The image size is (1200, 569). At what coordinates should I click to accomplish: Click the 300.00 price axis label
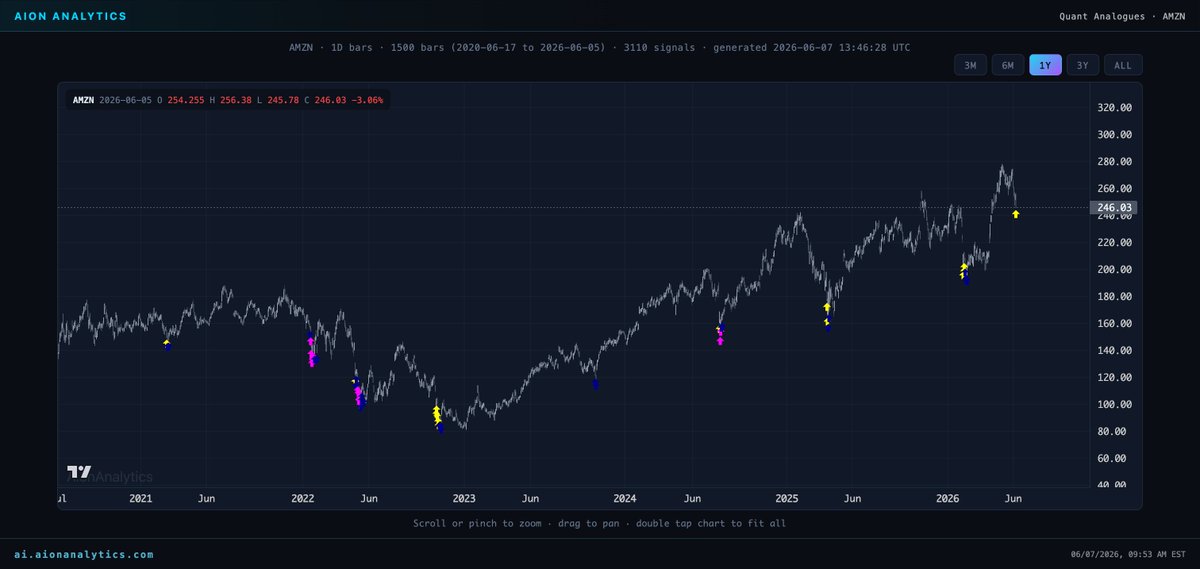click(1113, 134)
